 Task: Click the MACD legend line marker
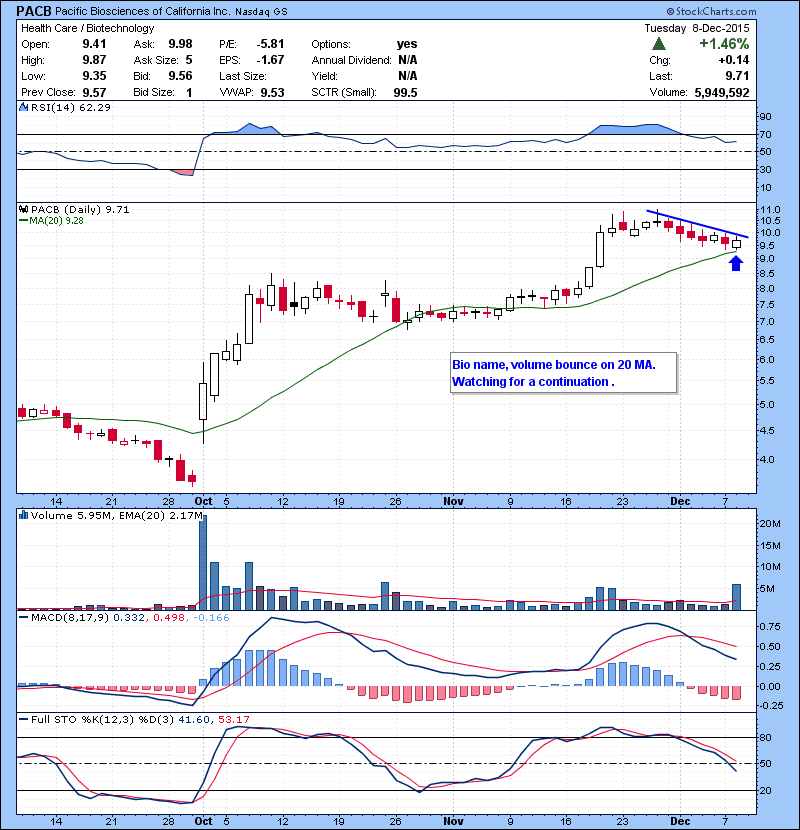23,617
